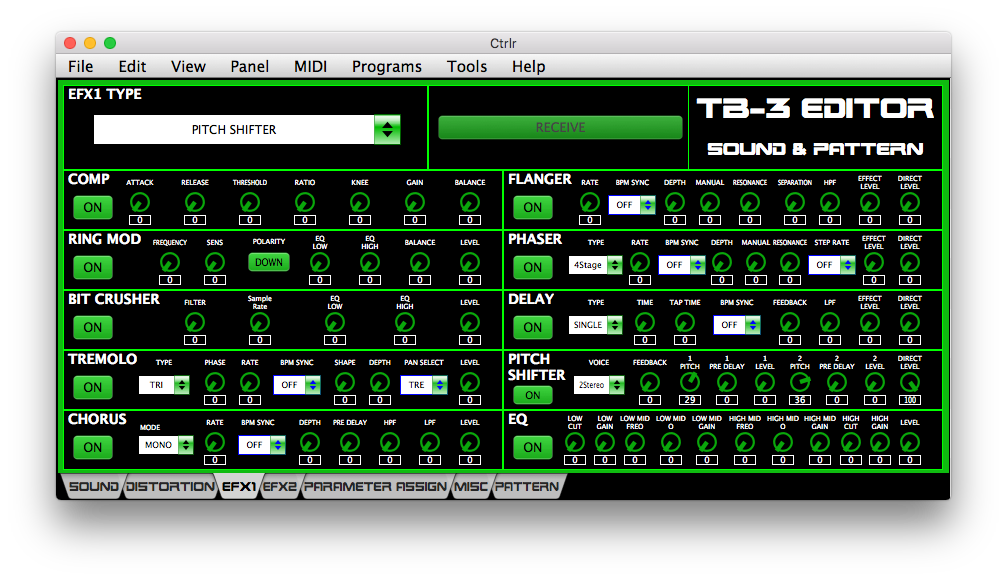Disable the PHASER effect
The height and width of the screenshot is (580, 1007).
click(532, 267)
